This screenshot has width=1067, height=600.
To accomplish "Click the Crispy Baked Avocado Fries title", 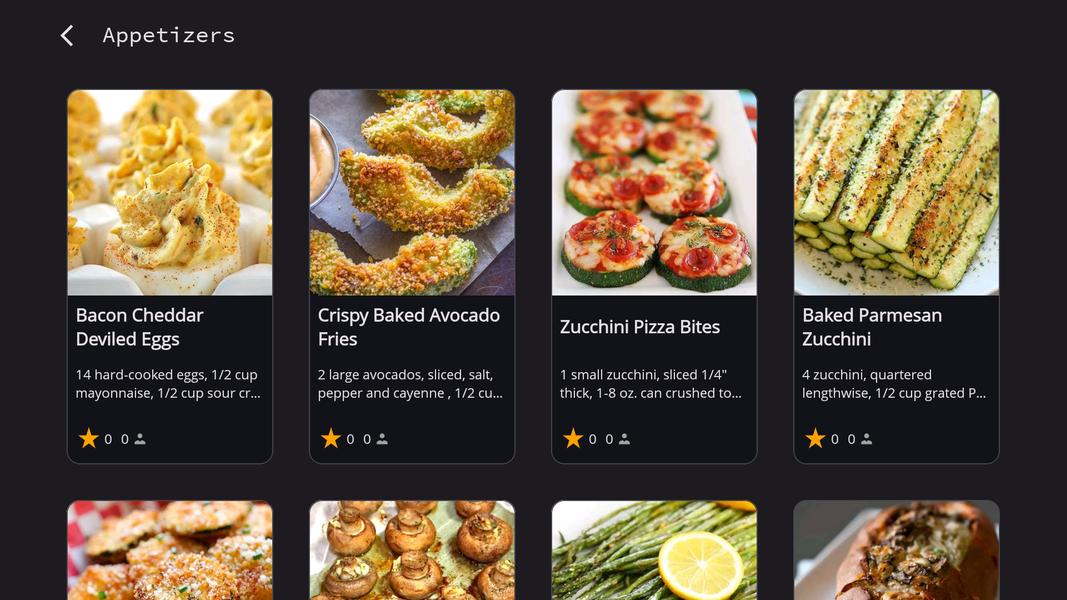I will 408,327.
